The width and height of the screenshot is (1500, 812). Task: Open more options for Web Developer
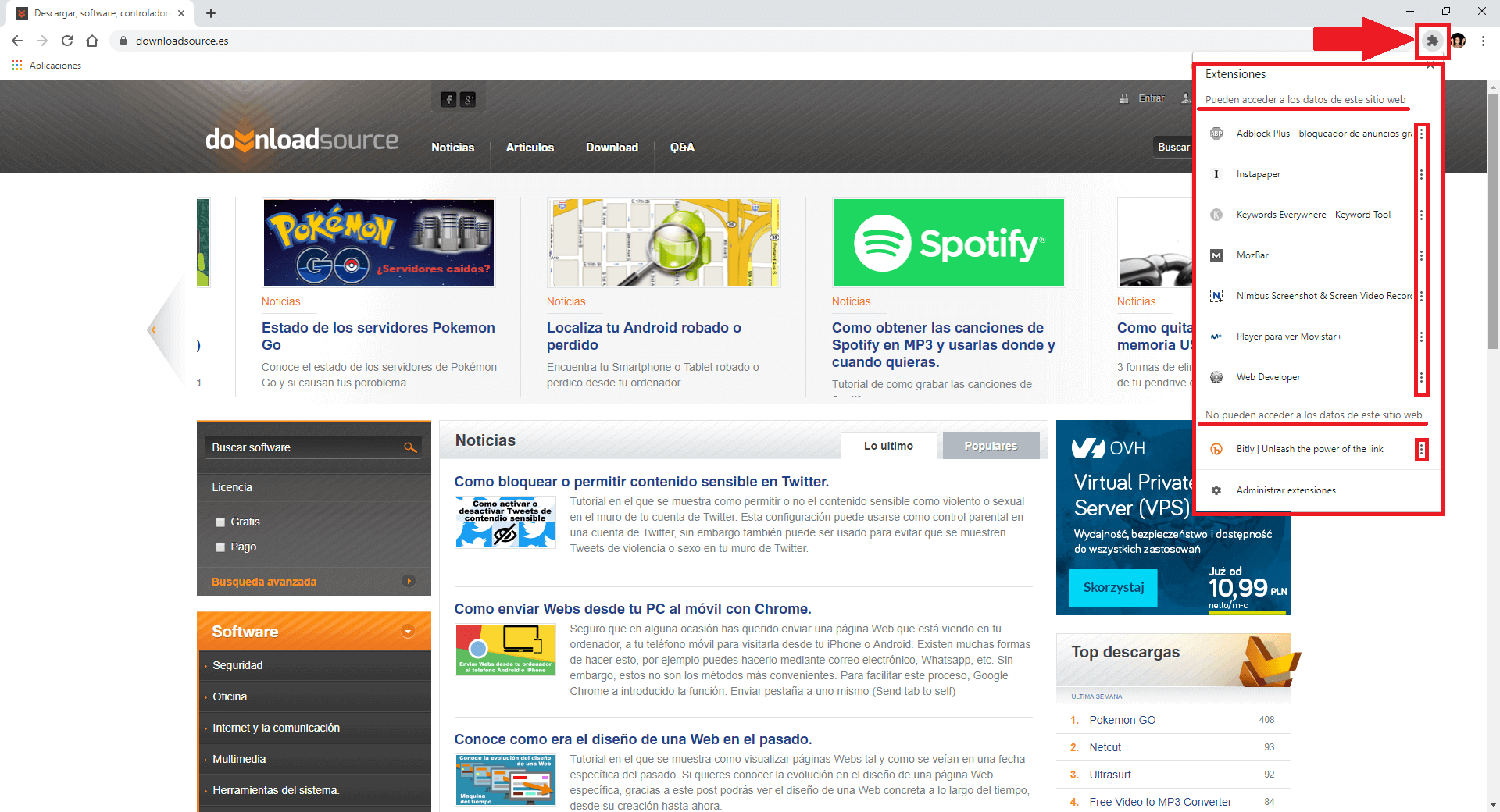click(1421, 377)
